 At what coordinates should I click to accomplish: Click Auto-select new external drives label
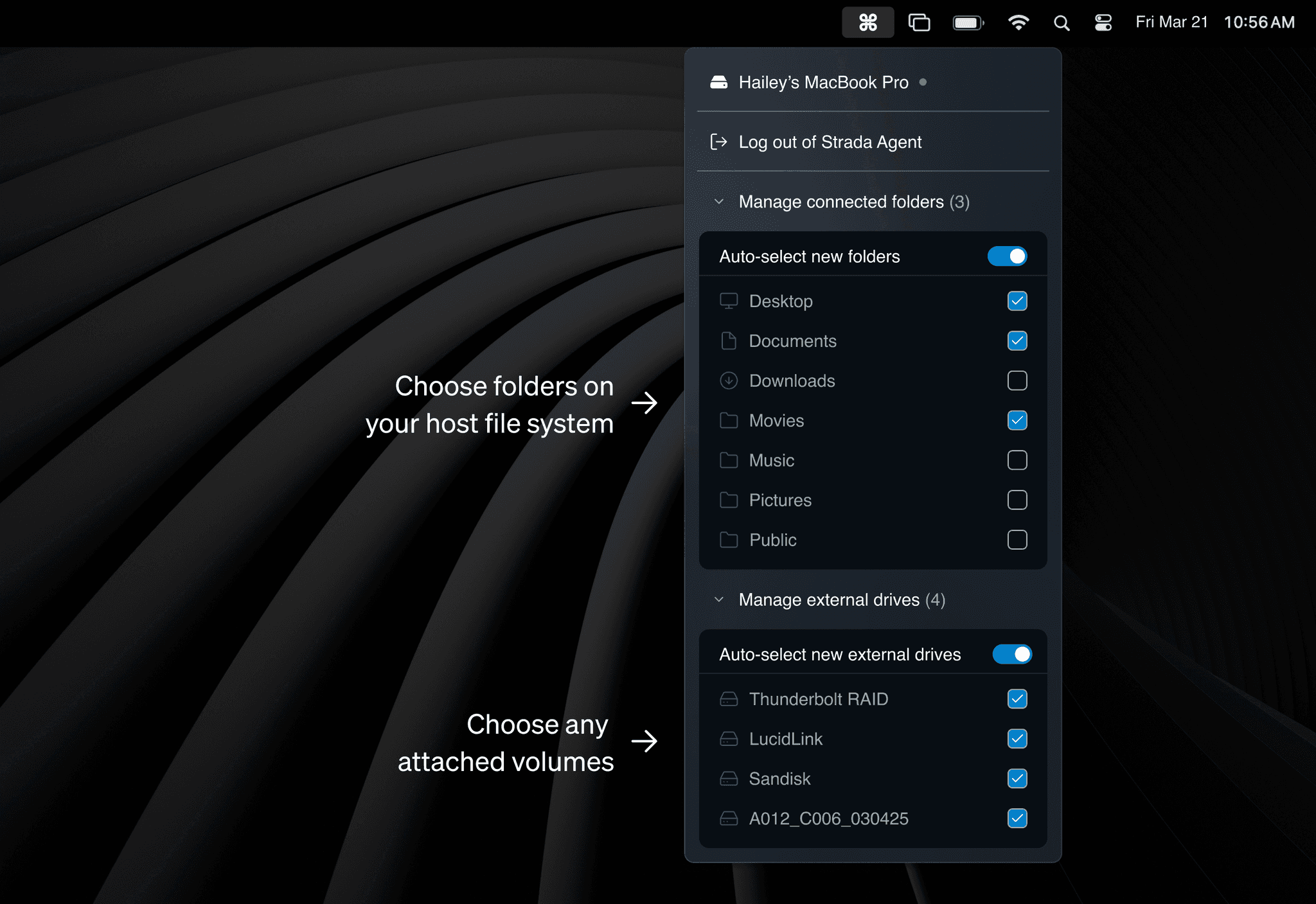pyautogui.click(x=840, y=654)
